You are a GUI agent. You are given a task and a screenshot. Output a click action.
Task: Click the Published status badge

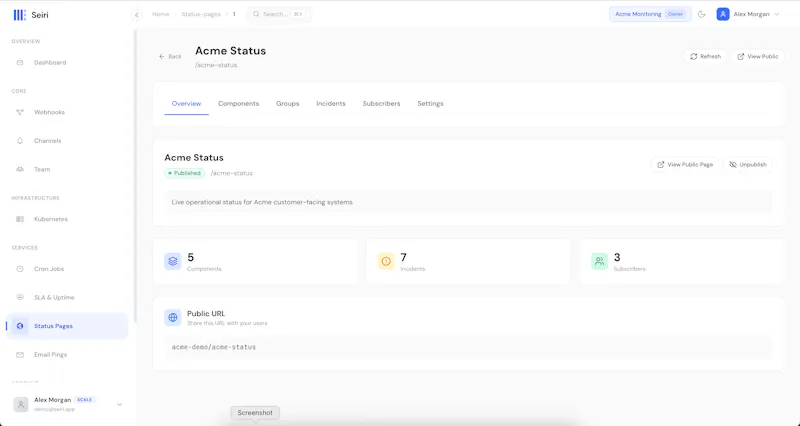[x=185, y=173]
